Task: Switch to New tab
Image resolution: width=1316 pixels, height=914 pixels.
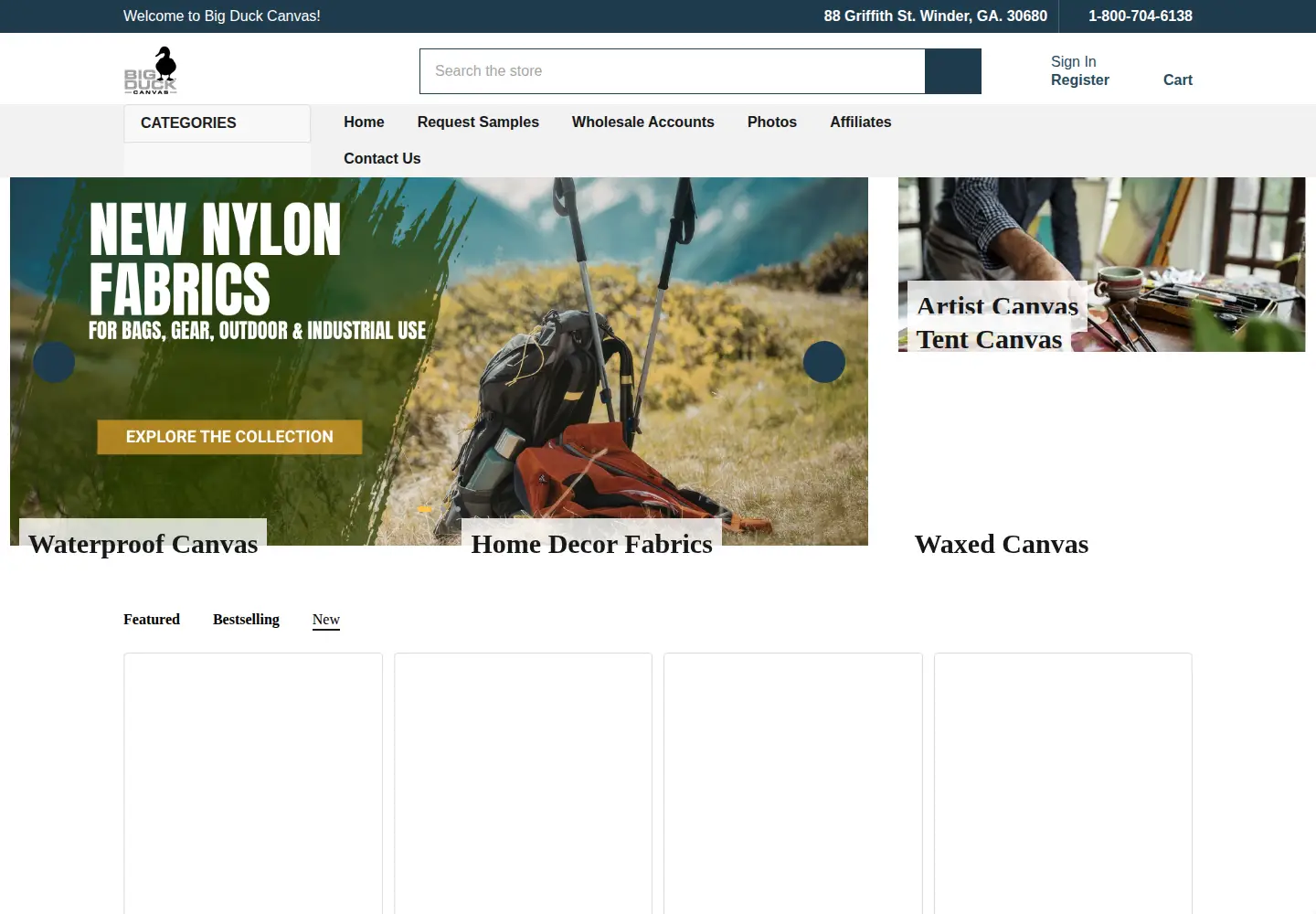Action: pyautogui.click(x=326, y=620)
